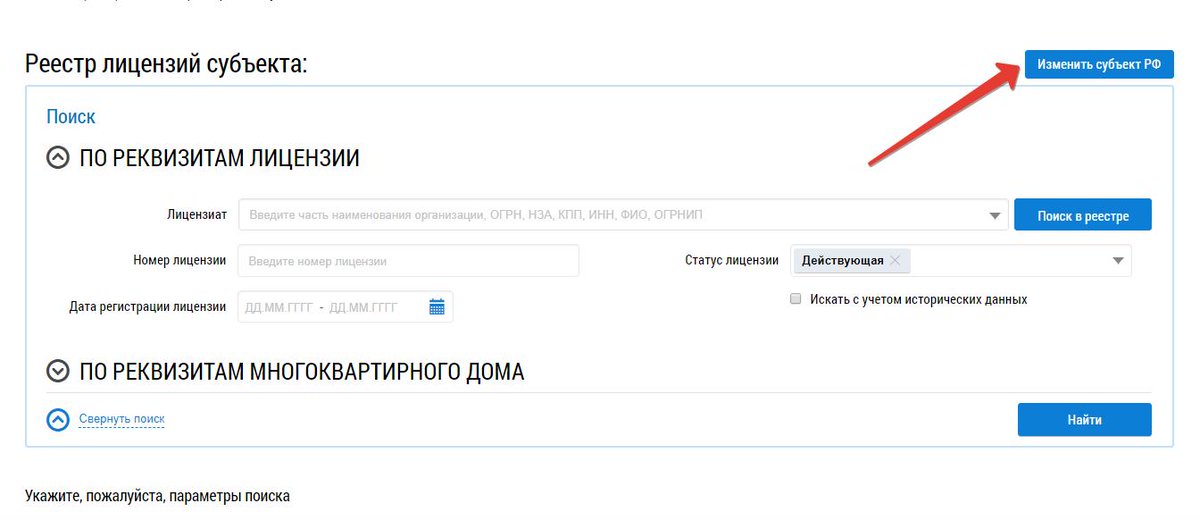Click the Свернуть поиск link
1200x520 pixels.
121,419
